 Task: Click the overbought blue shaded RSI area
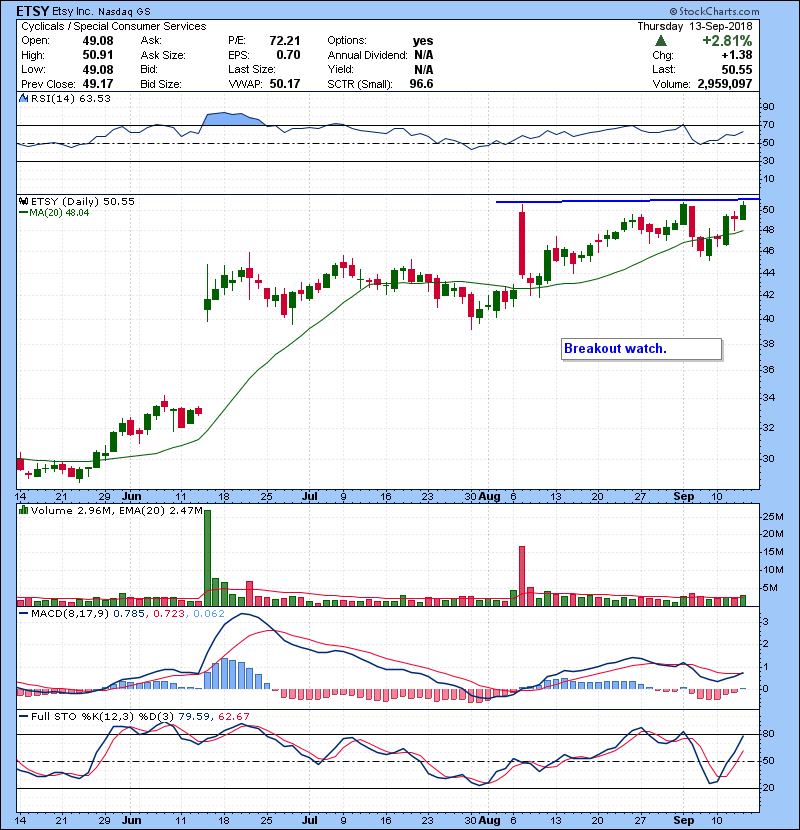(232, 119)
